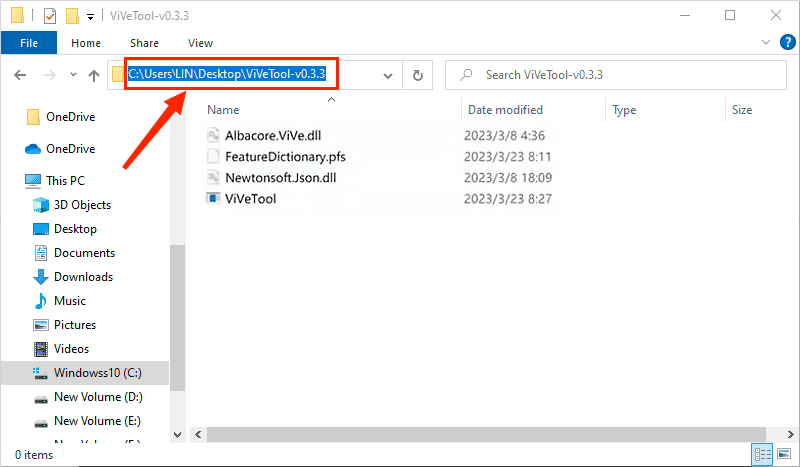
Task: Sort files by the Name column
Action: [x=223, y=110]
